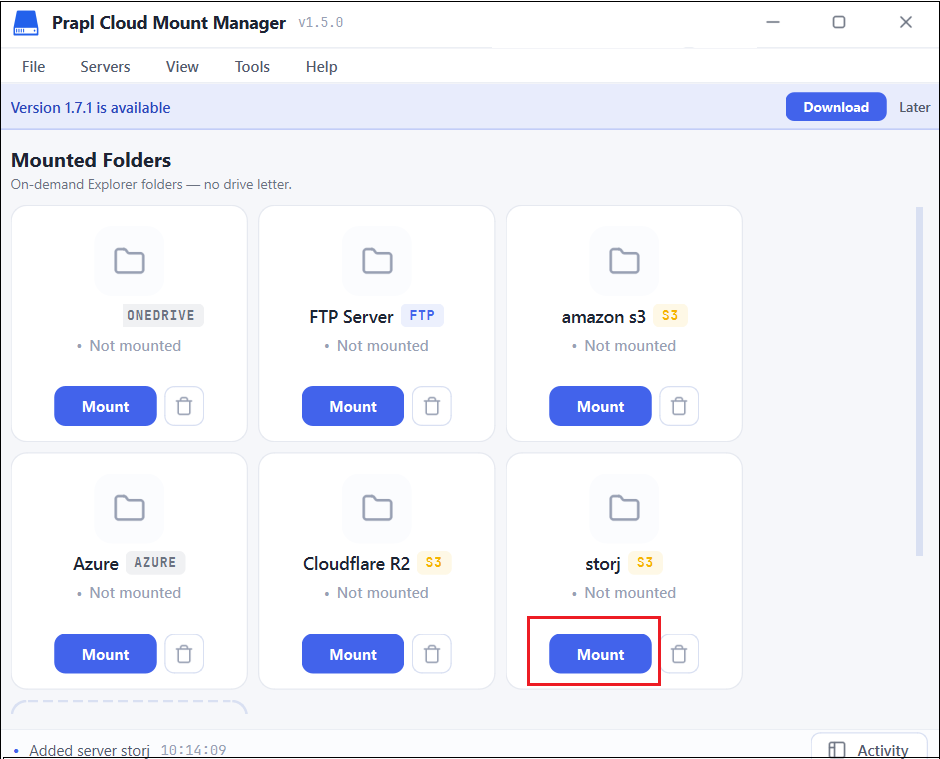Click the 'Cloudflare R2' card name
Screen dimensions: 940x759
coord(356,564)
